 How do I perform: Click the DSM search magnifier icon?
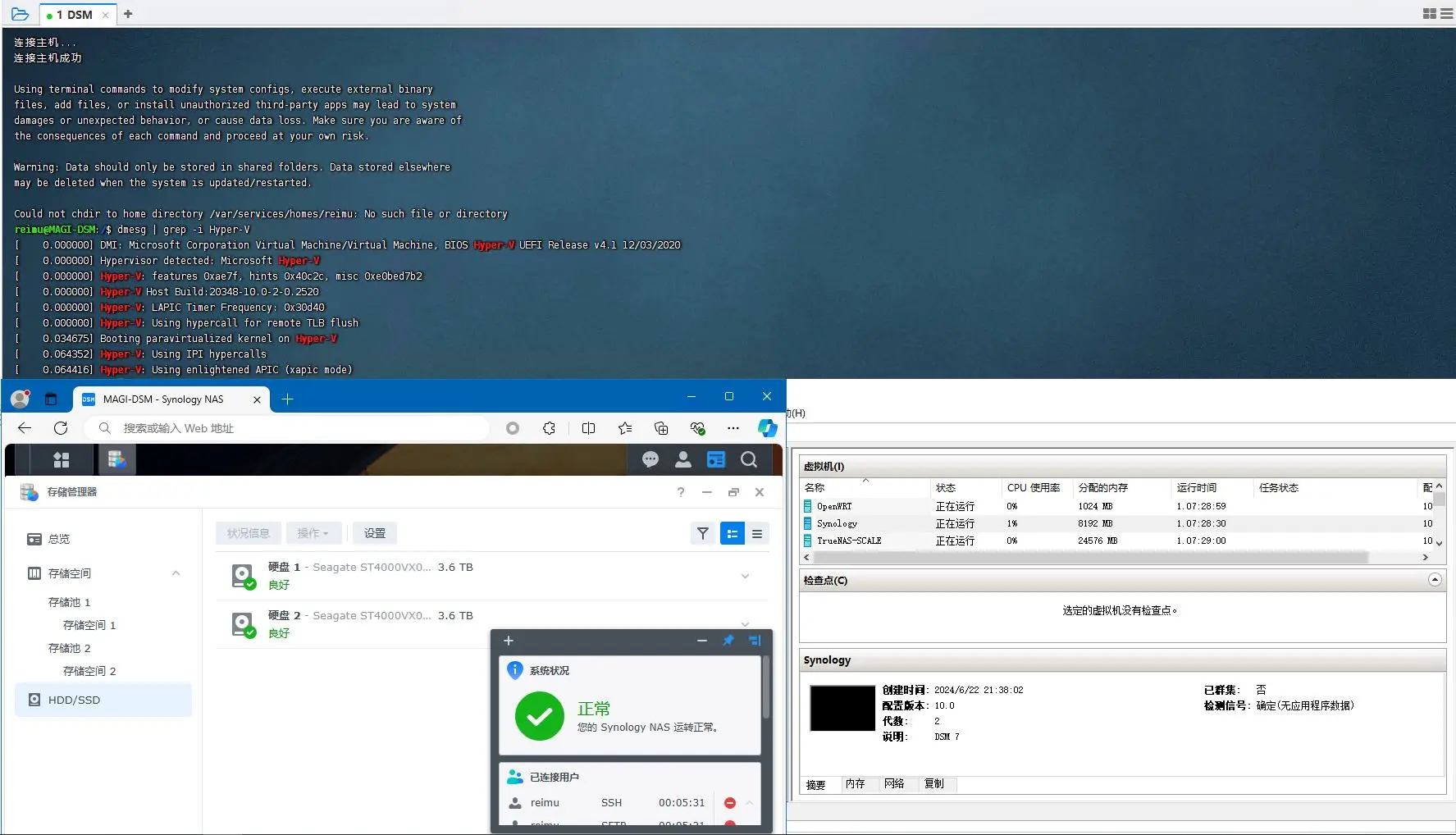tap(749, 459)
